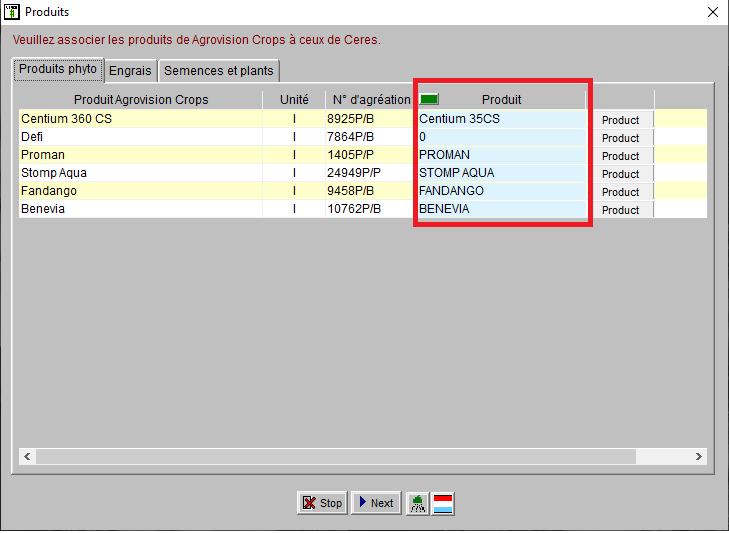This screenshot has width=729, height=533.
Task: Click the Unité column header
Action: coord(294,100)
